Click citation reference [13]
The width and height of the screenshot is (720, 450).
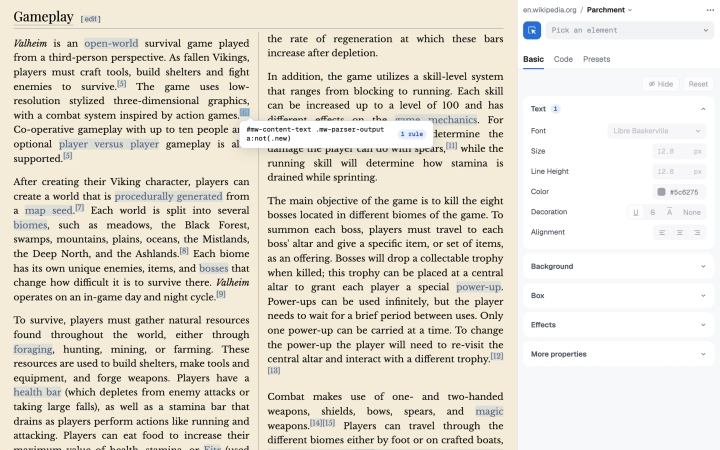(x=274, y=371)
